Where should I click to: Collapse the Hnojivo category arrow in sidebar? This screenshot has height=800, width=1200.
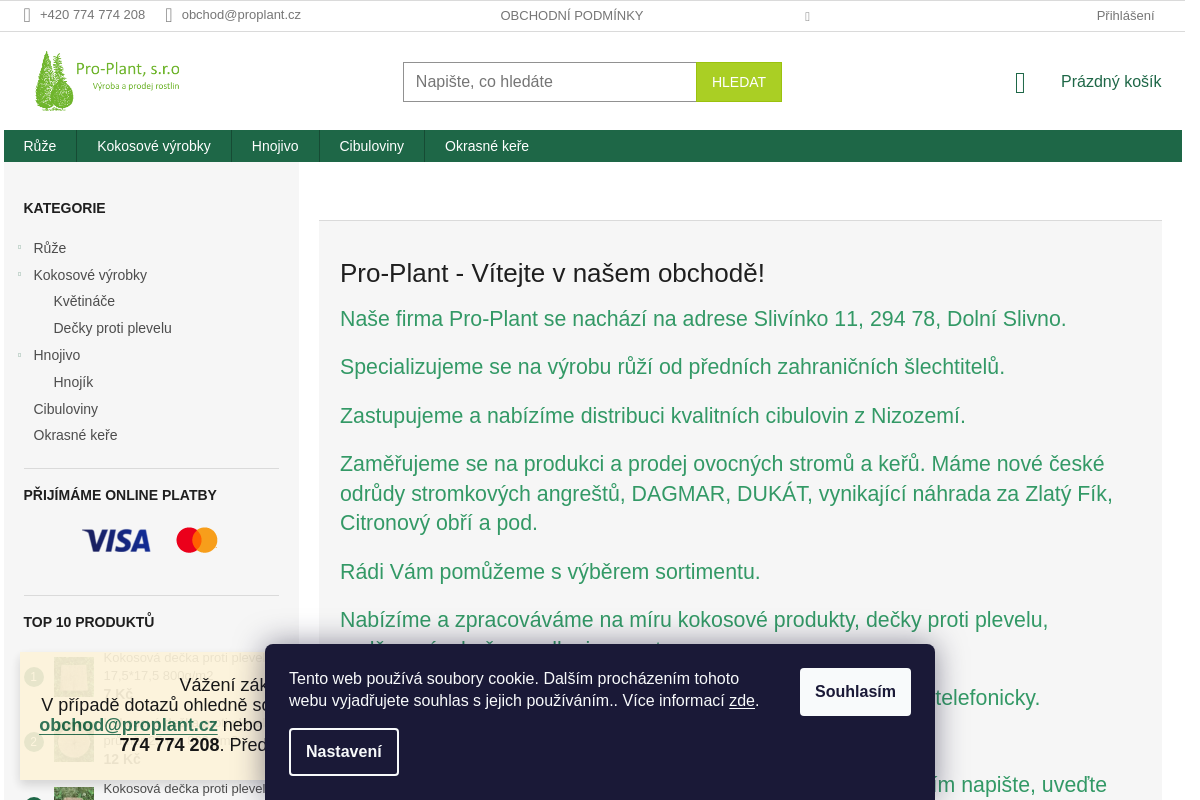20,354
